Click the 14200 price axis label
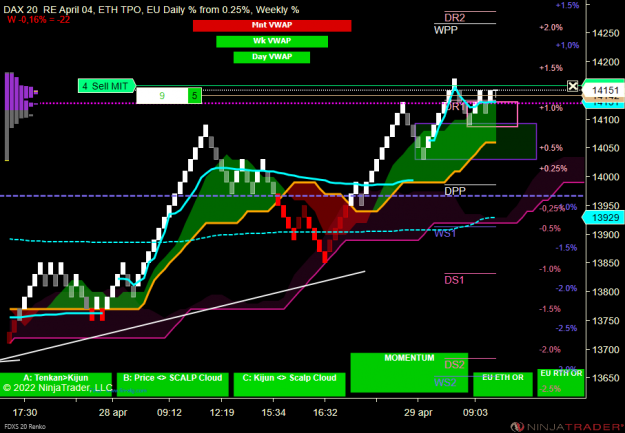The width and height of the screenshot is (625, 433). (606, 62)
